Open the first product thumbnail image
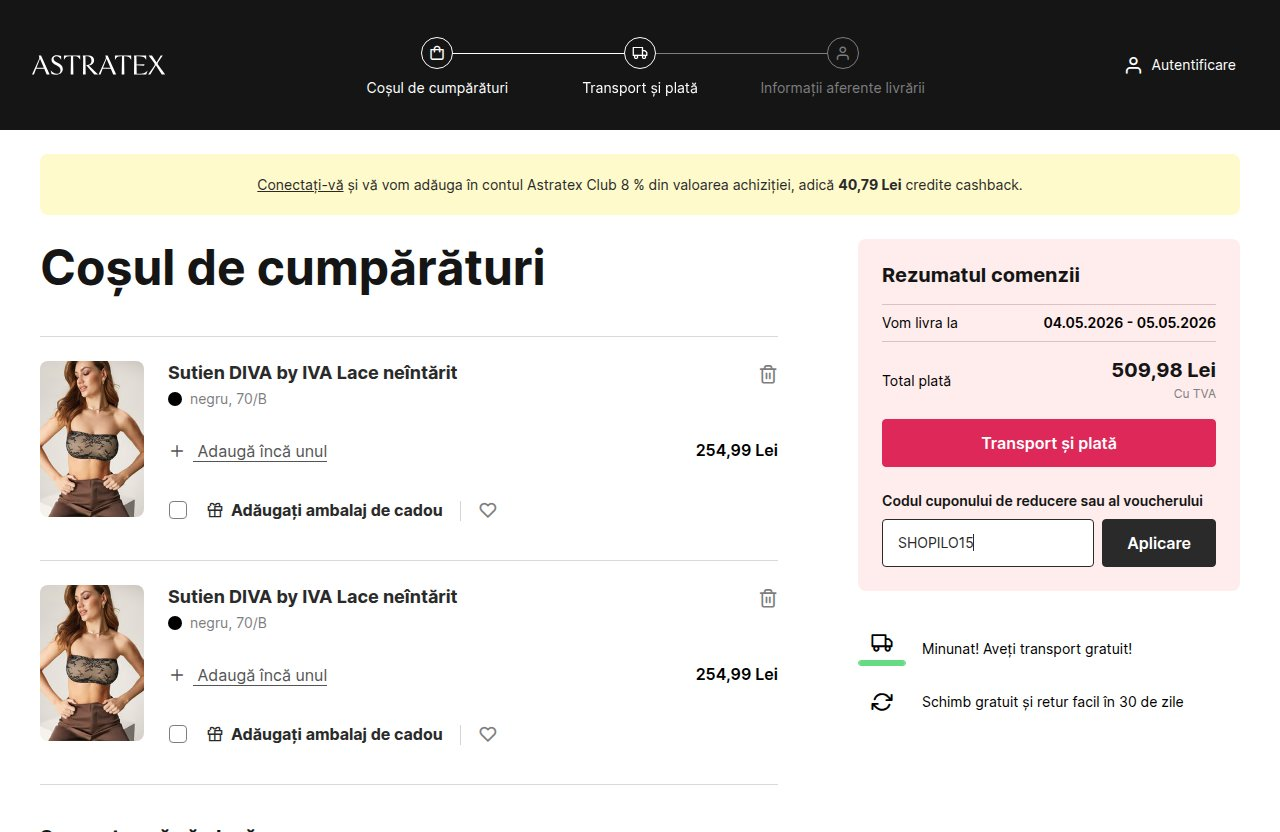The height and width of the screenshot is (832, 1280). pos(92,439)
